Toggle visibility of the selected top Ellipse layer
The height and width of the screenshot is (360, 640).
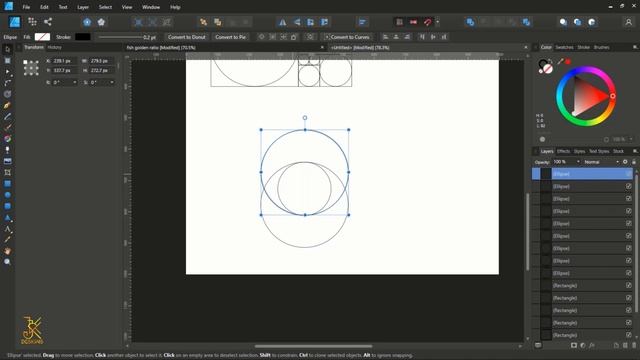629,174
